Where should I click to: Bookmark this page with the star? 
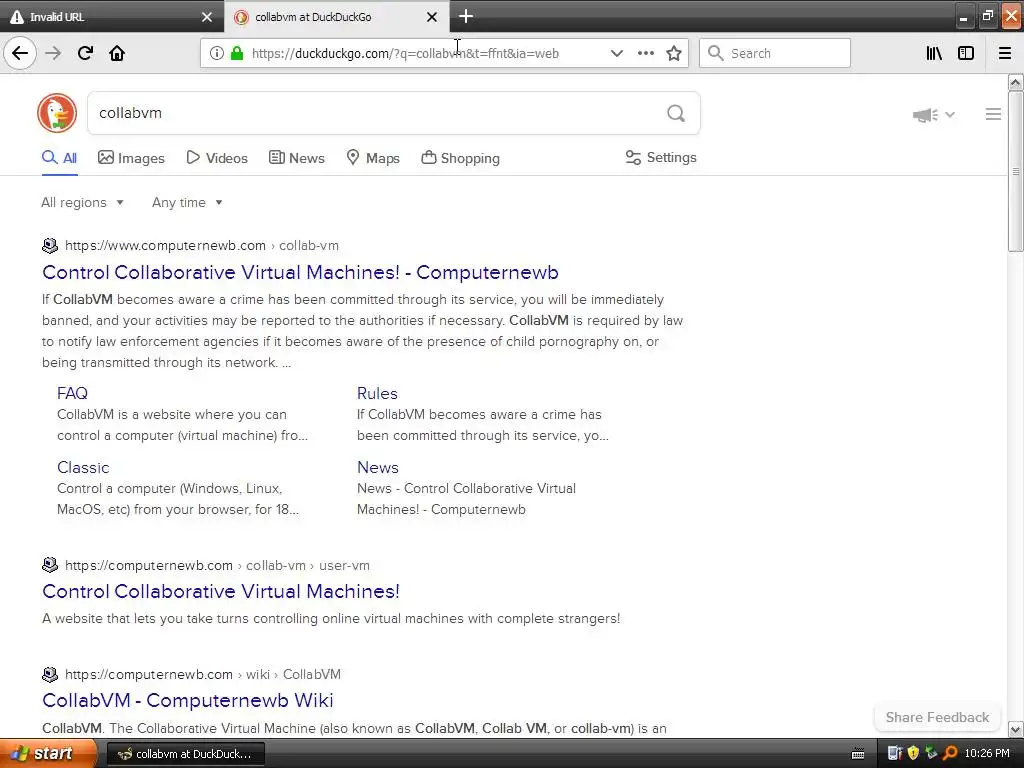coord(674,53)
